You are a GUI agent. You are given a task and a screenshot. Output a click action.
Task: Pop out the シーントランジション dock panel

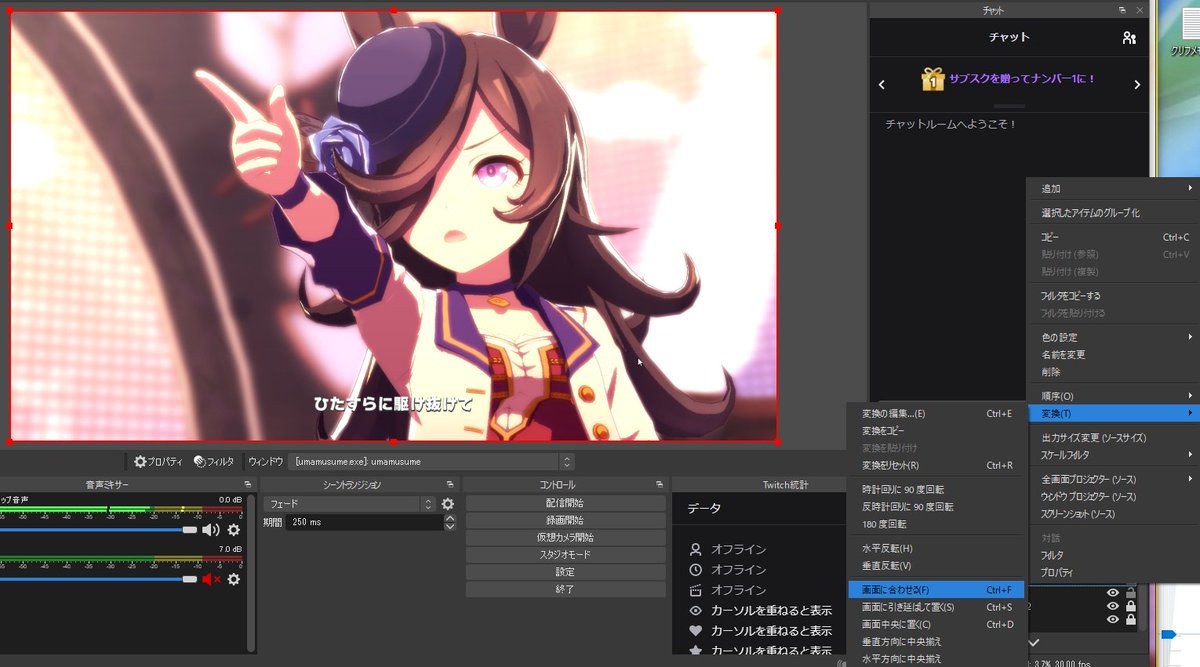coord(450,485)
